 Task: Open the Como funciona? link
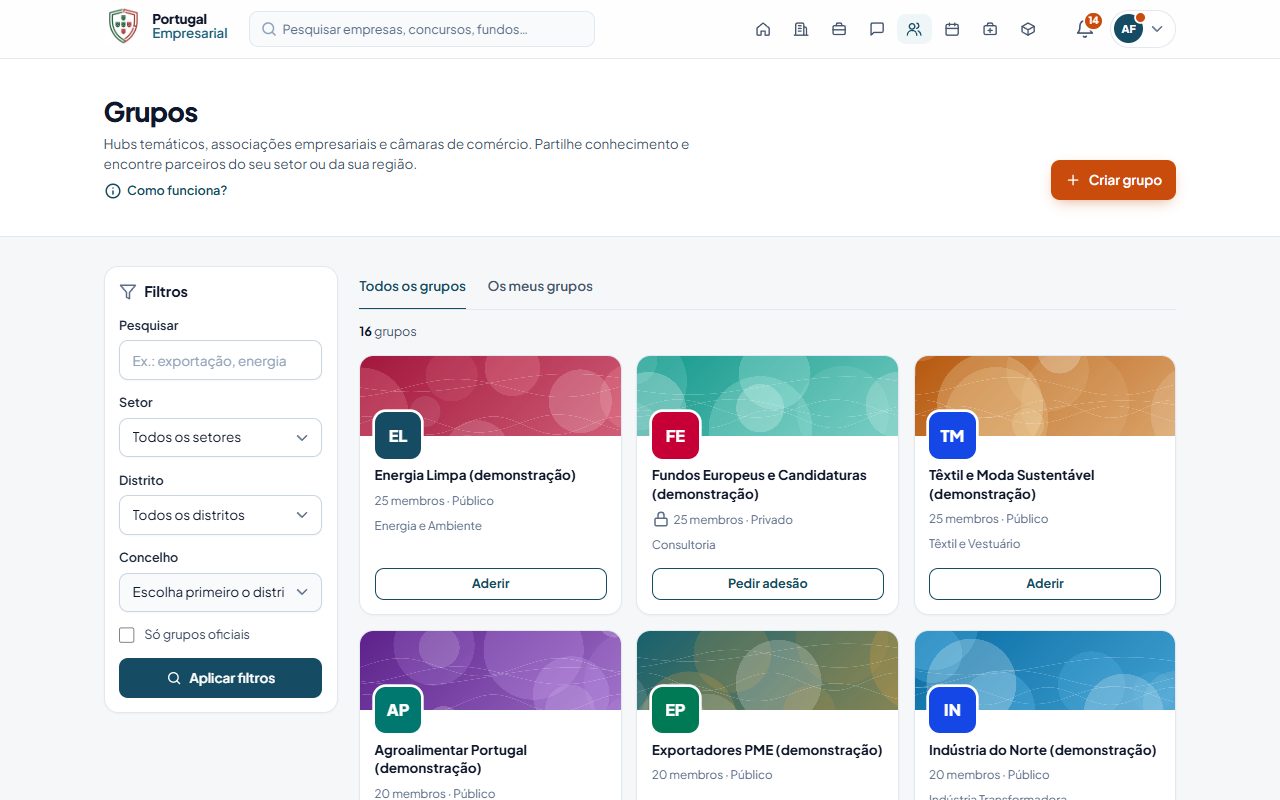click(166, 190)
